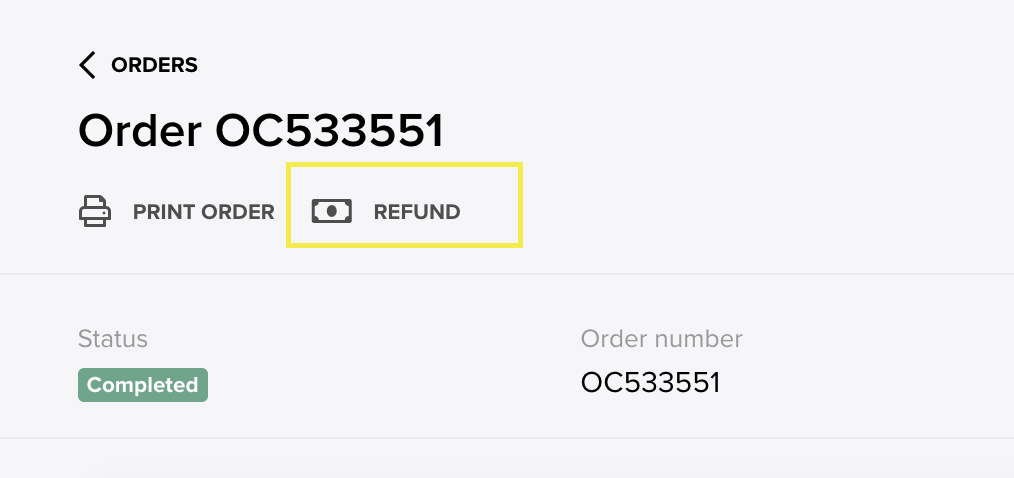Image resolution: width=1014 pixels, height=478 pixels.
Task: Click the printer icon
Action: 95,211
